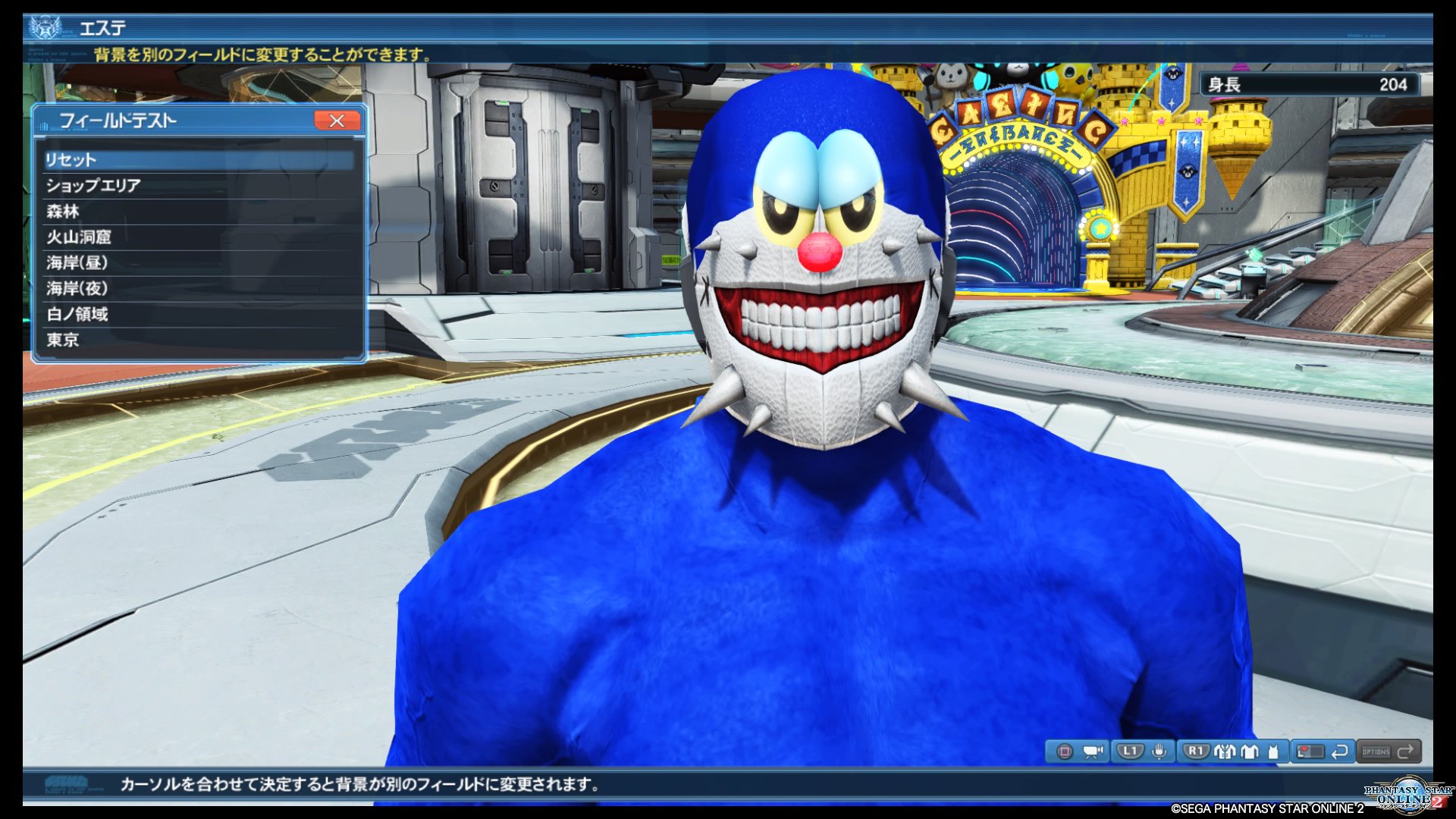Click the camera view icon
Screen dimensions: 1456x819
point(1093,752)
